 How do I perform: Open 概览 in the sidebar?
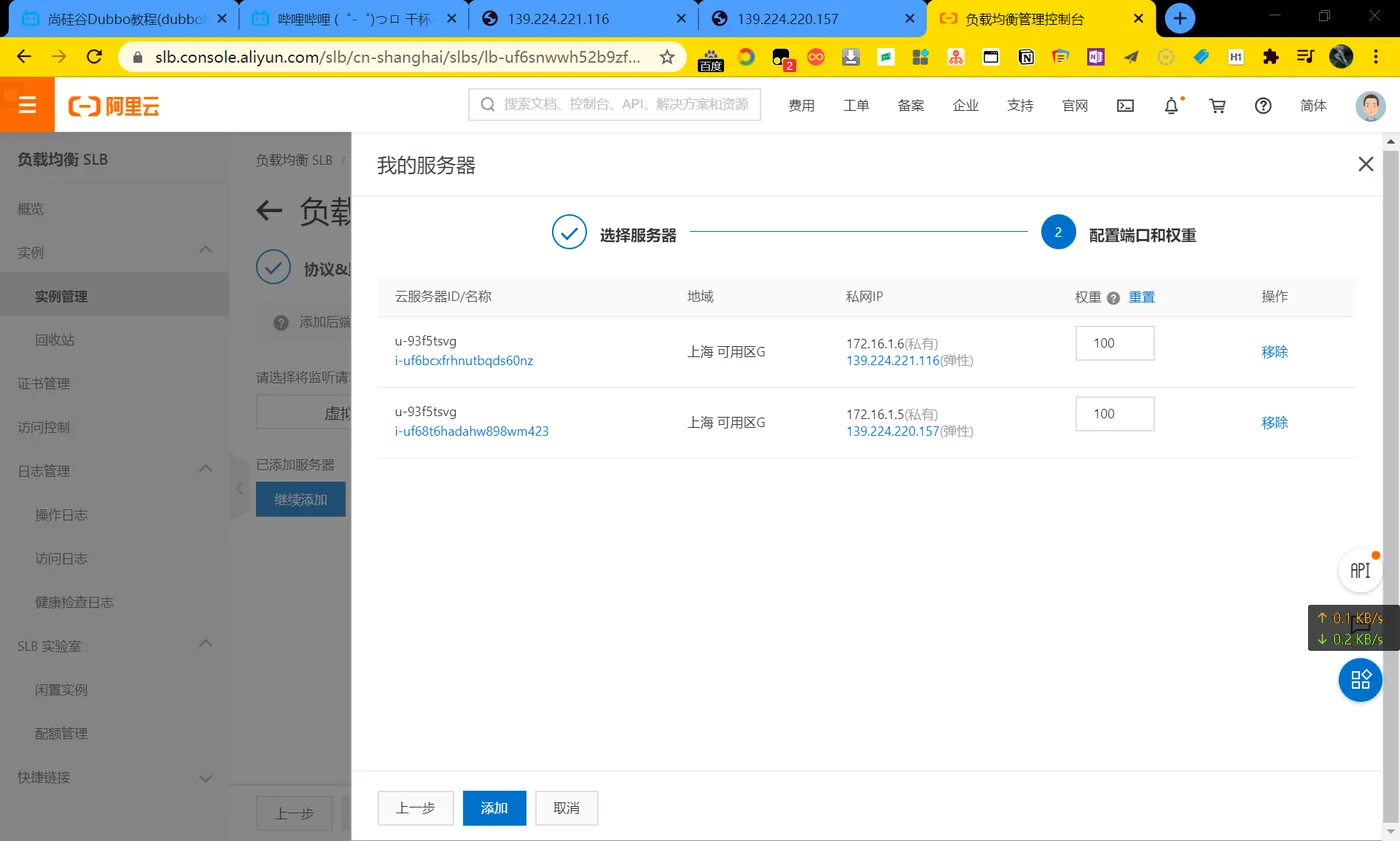[31, 209]
